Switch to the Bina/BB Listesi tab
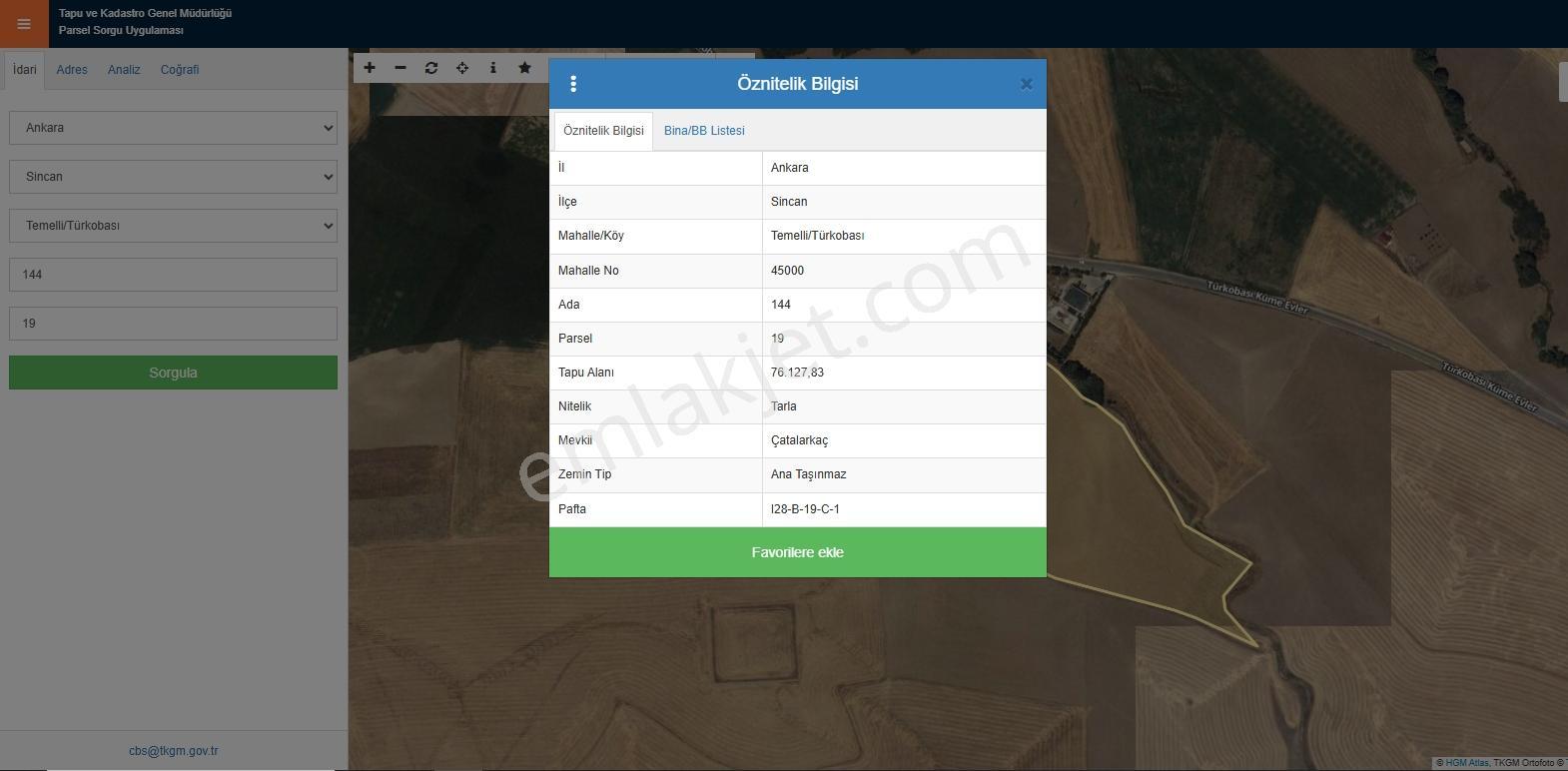This screenshot has width=1568, height=771. point(704,131)
